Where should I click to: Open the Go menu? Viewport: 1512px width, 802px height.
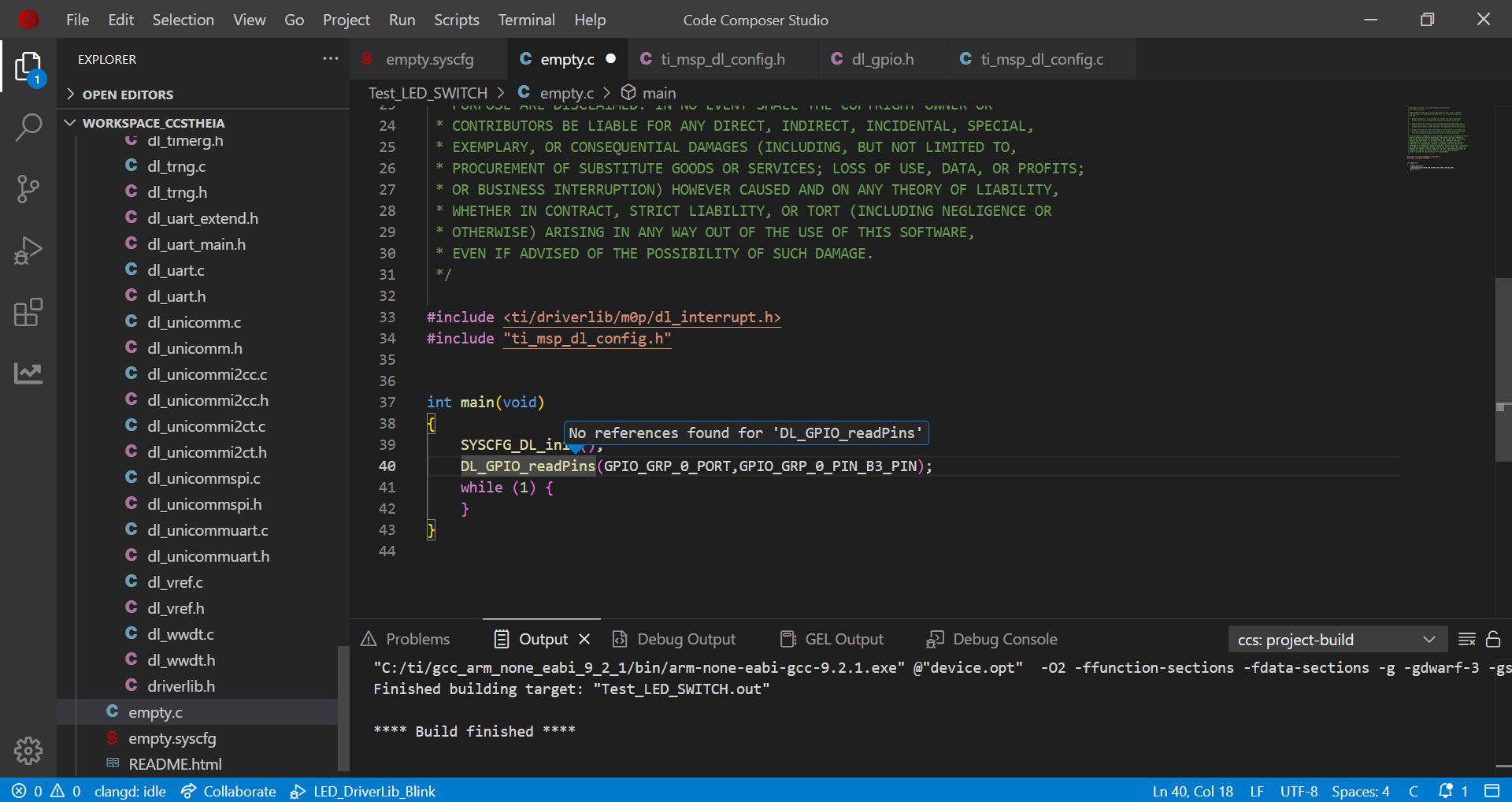click(295, 20)
